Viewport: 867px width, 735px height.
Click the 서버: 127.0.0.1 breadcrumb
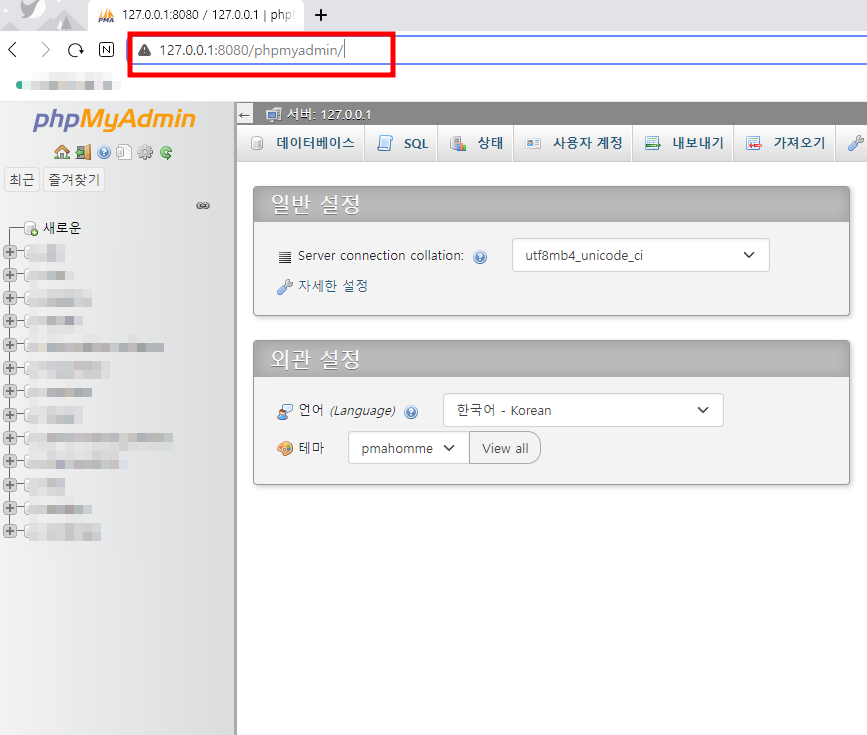328,114
